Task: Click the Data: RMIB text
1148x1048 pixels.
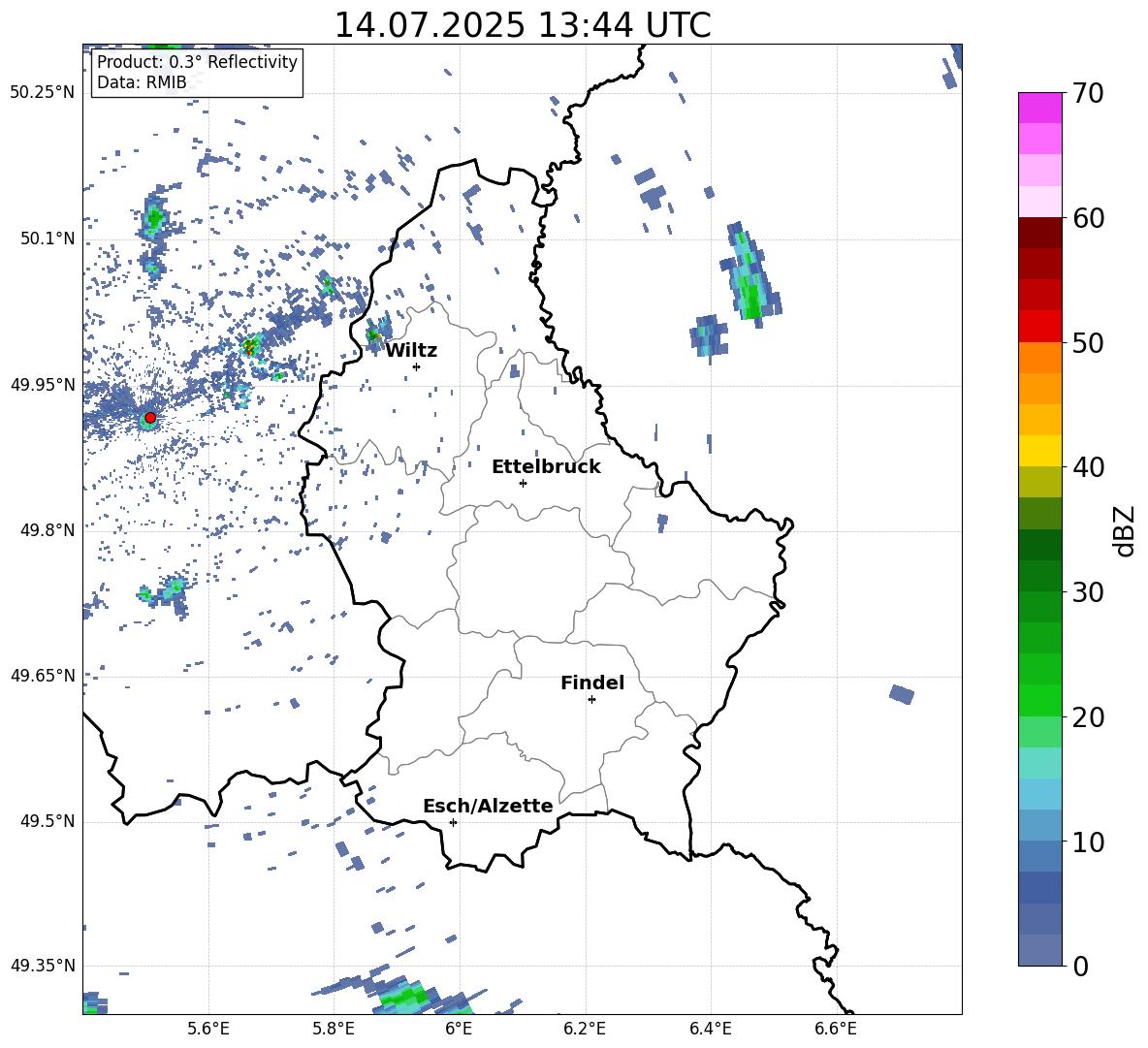Action: [142, 82]
